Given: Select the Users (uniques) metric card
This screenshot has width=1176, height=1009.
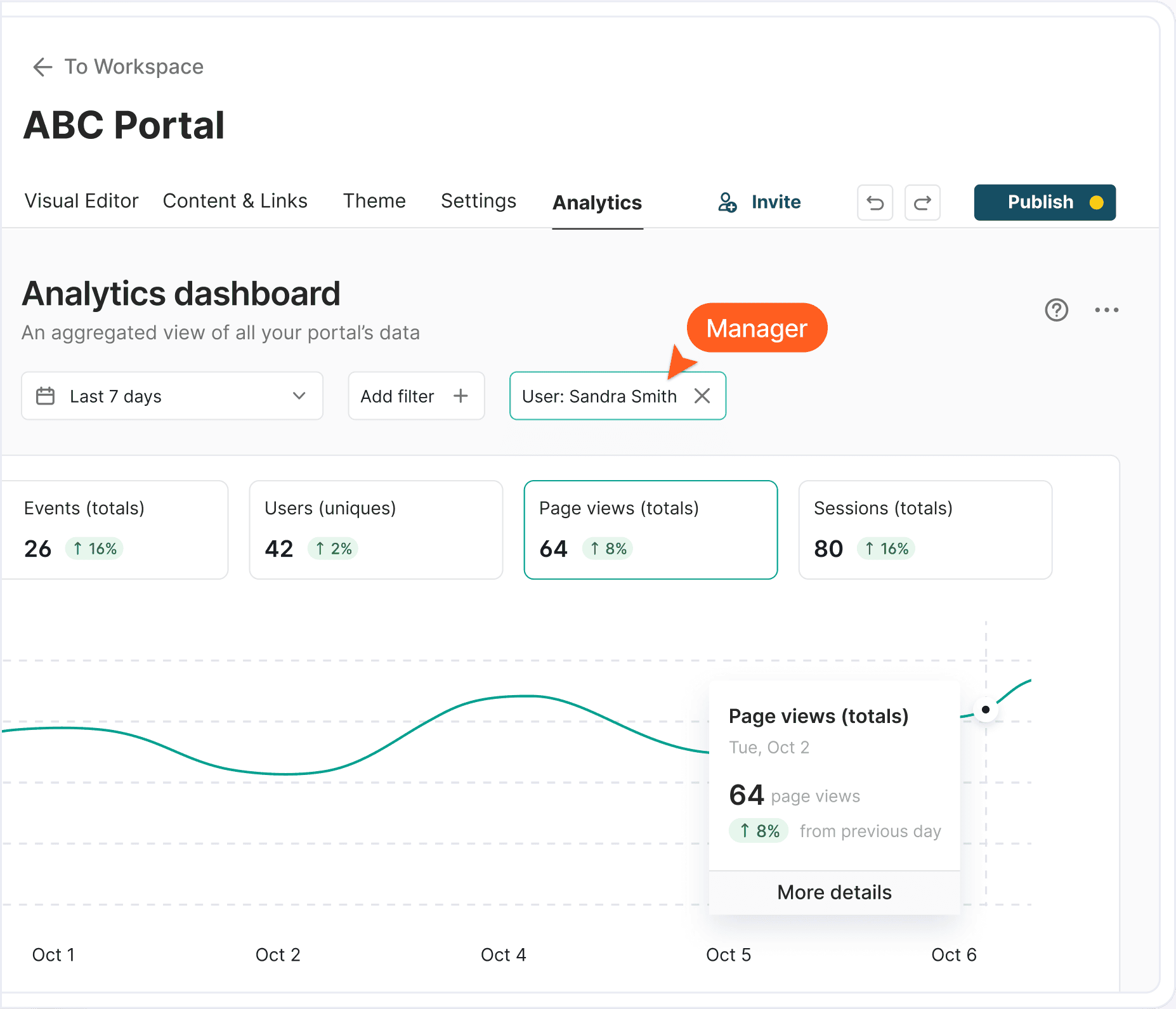Looking at the screenshot, I should (376, 530).
